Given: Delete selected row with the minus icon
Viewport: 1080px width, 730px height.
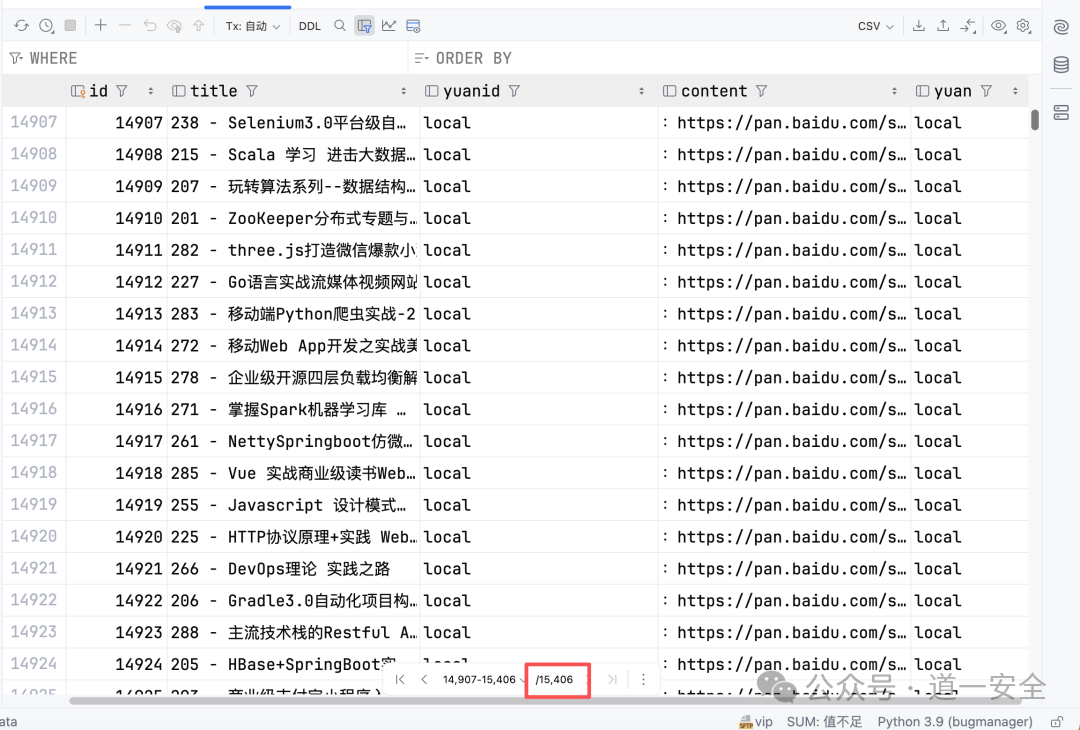Looking at the screenshot, I should pyautogui.click(x=125, y=25).
